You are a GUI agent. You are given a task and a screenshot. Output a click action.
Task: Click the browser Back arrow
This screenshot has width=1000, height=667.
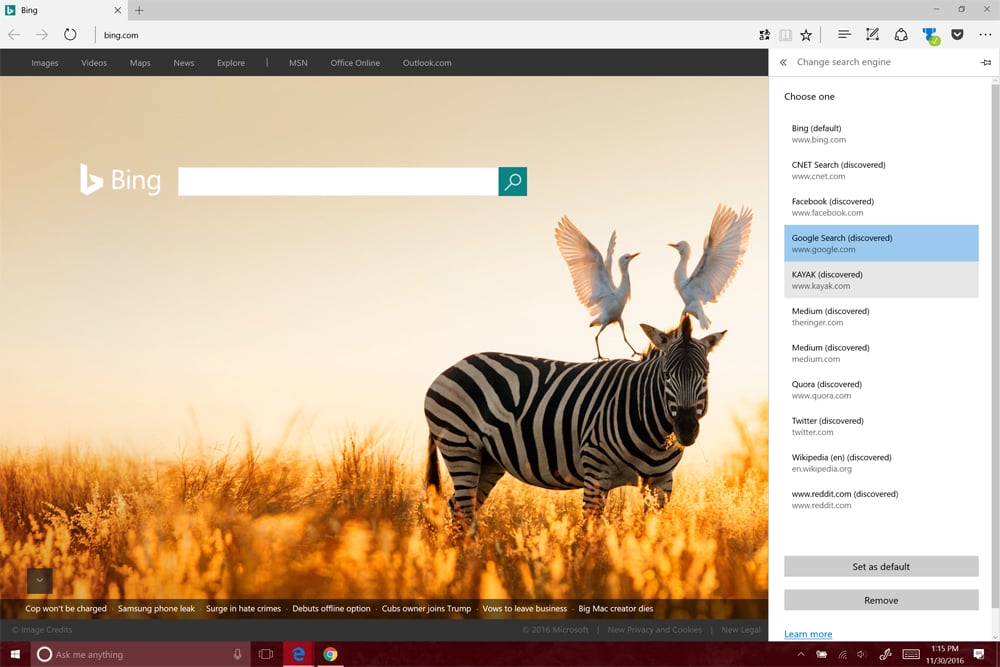pyautogui.click(x=14, y=34)
